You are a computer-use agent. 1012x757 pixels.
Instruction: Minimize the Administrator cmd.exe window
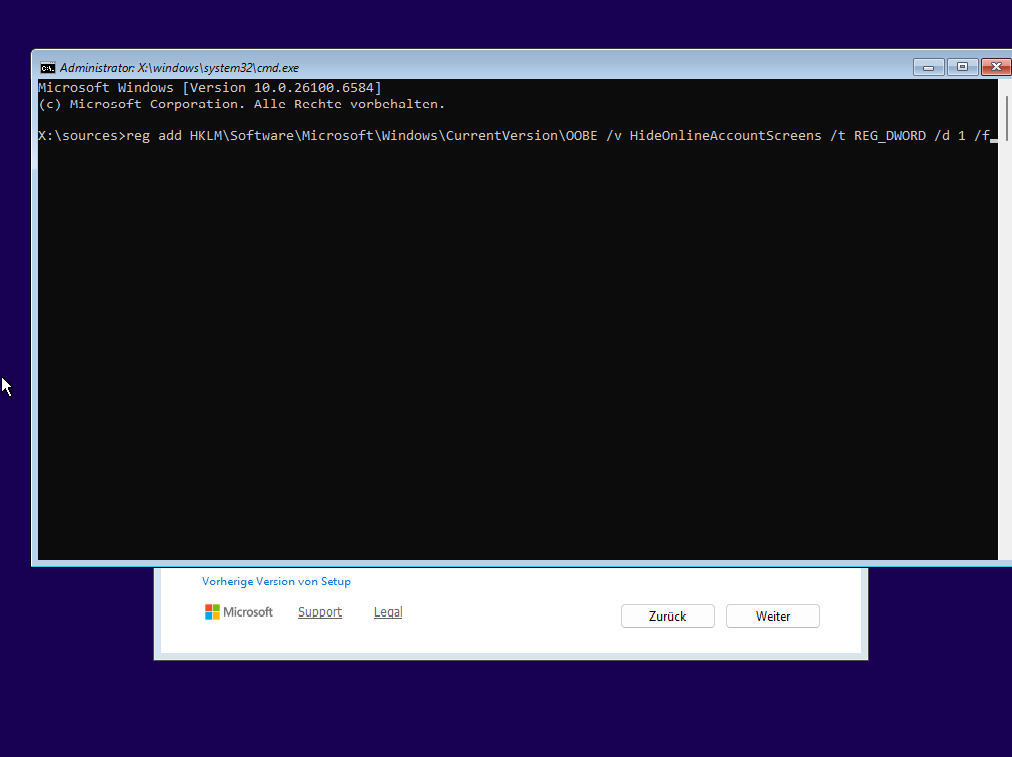[x=929, y=67]
